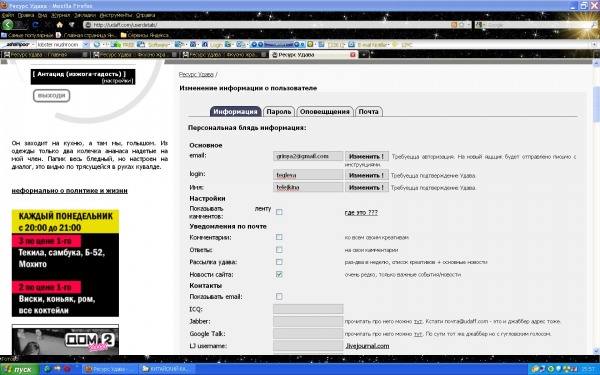
Task: Click the search magnifier icon in Google box
Action: pos(594,25)
